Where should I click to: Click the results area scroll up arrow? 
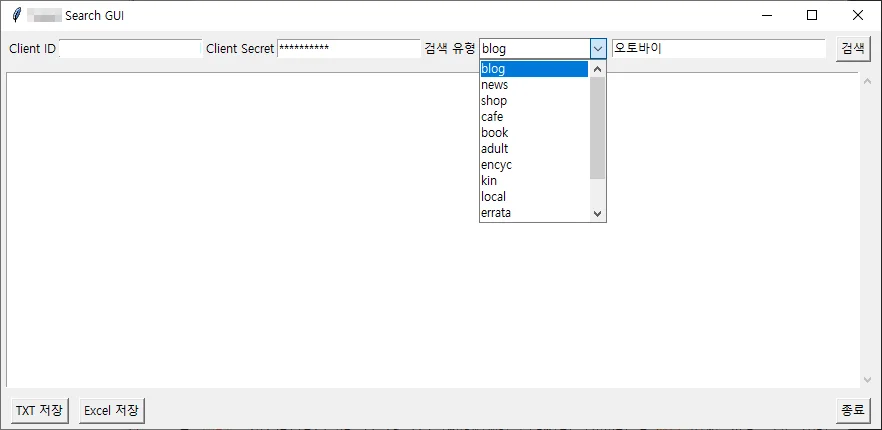click(867, 80)
